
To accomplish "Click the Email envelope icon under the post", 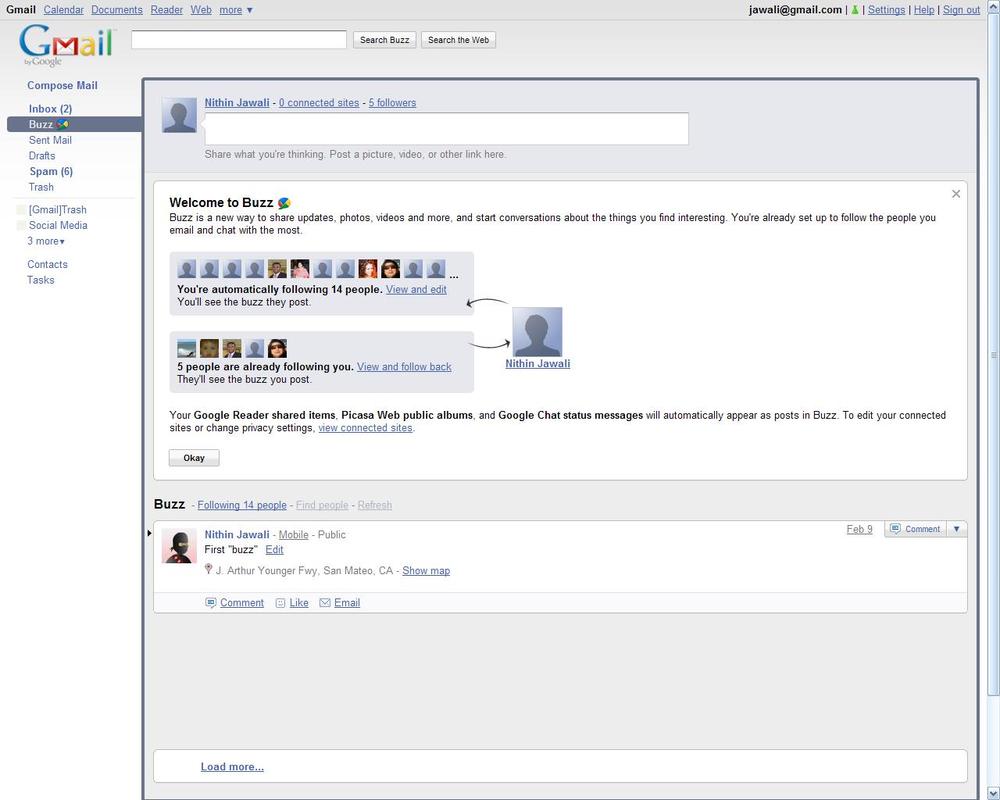I will coord(325,603).
